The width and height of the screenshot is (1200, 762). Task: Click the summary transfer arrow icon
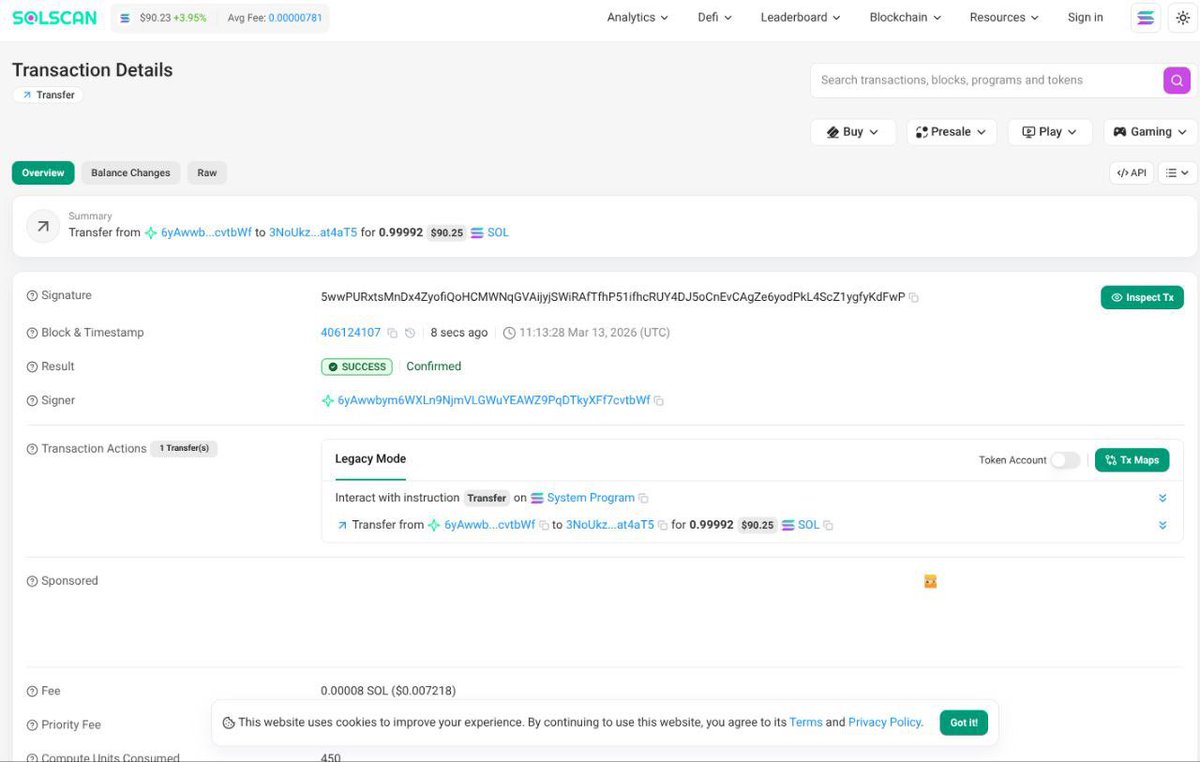43,226
